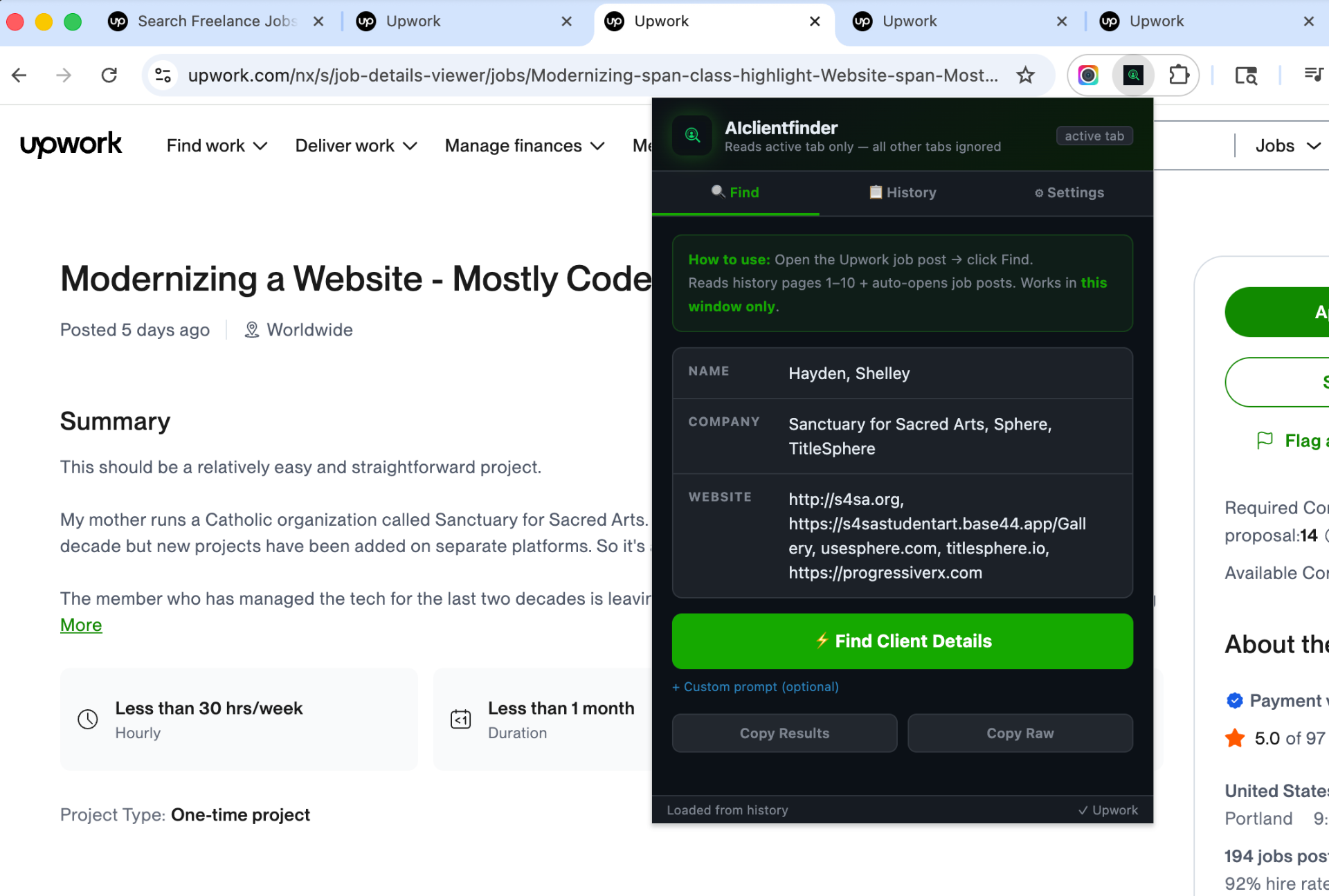Open site information icon in address bar
The width and height of the screenshot is (1329, 896).
163,75
